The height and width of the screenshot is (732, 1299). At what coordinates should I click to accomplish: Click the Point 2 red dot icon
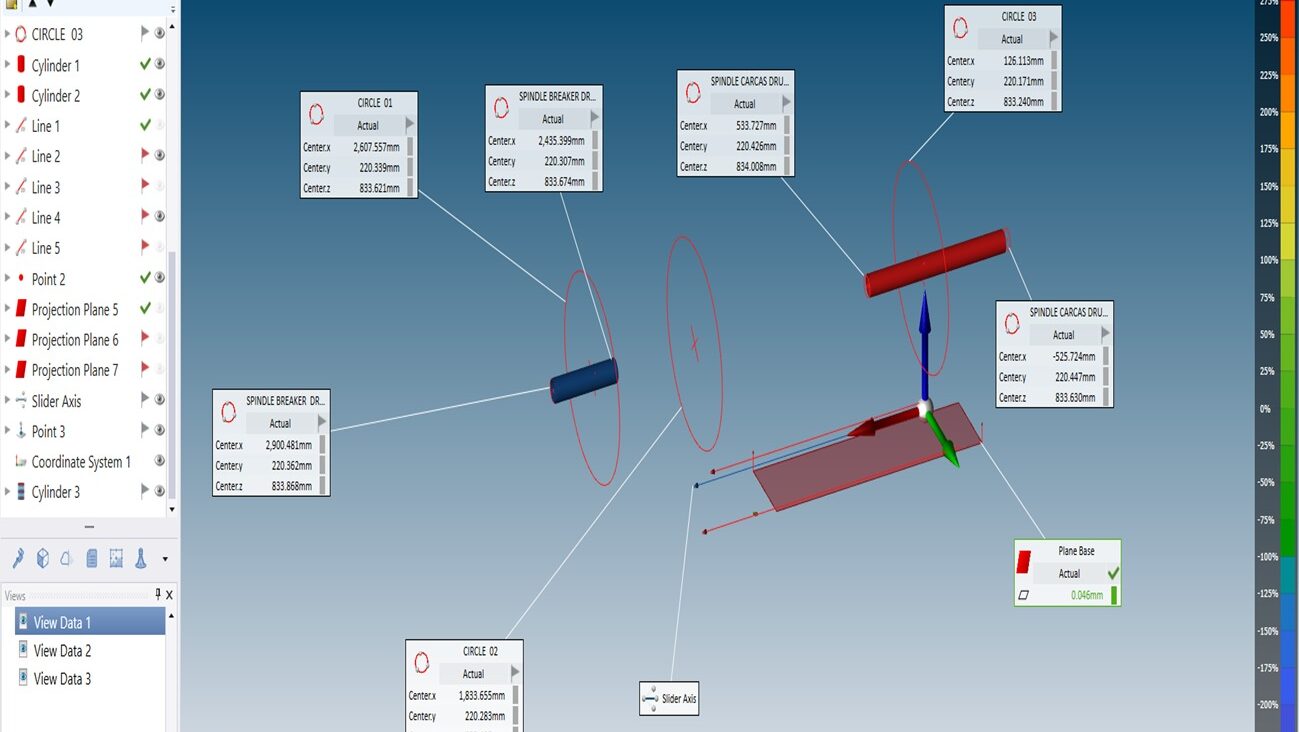tap(21, 279)
